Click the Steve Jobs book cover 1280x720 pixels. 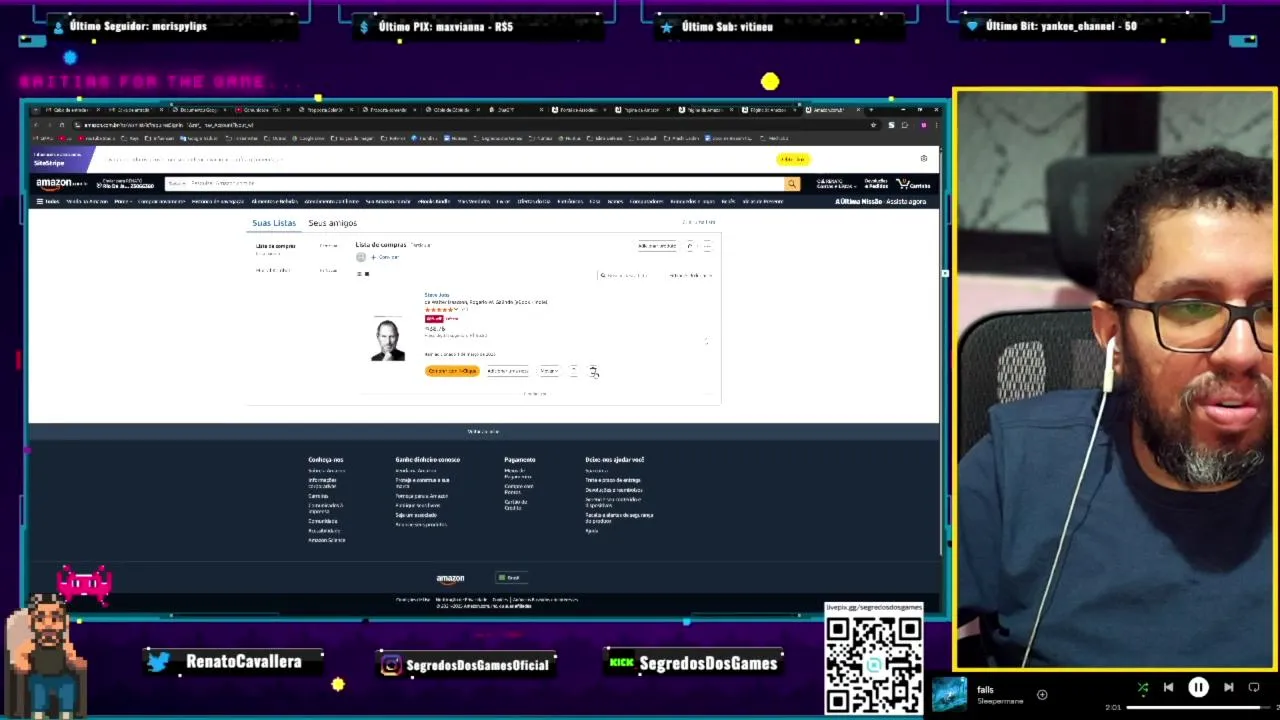pyautogui.click(x=388, y=338)
